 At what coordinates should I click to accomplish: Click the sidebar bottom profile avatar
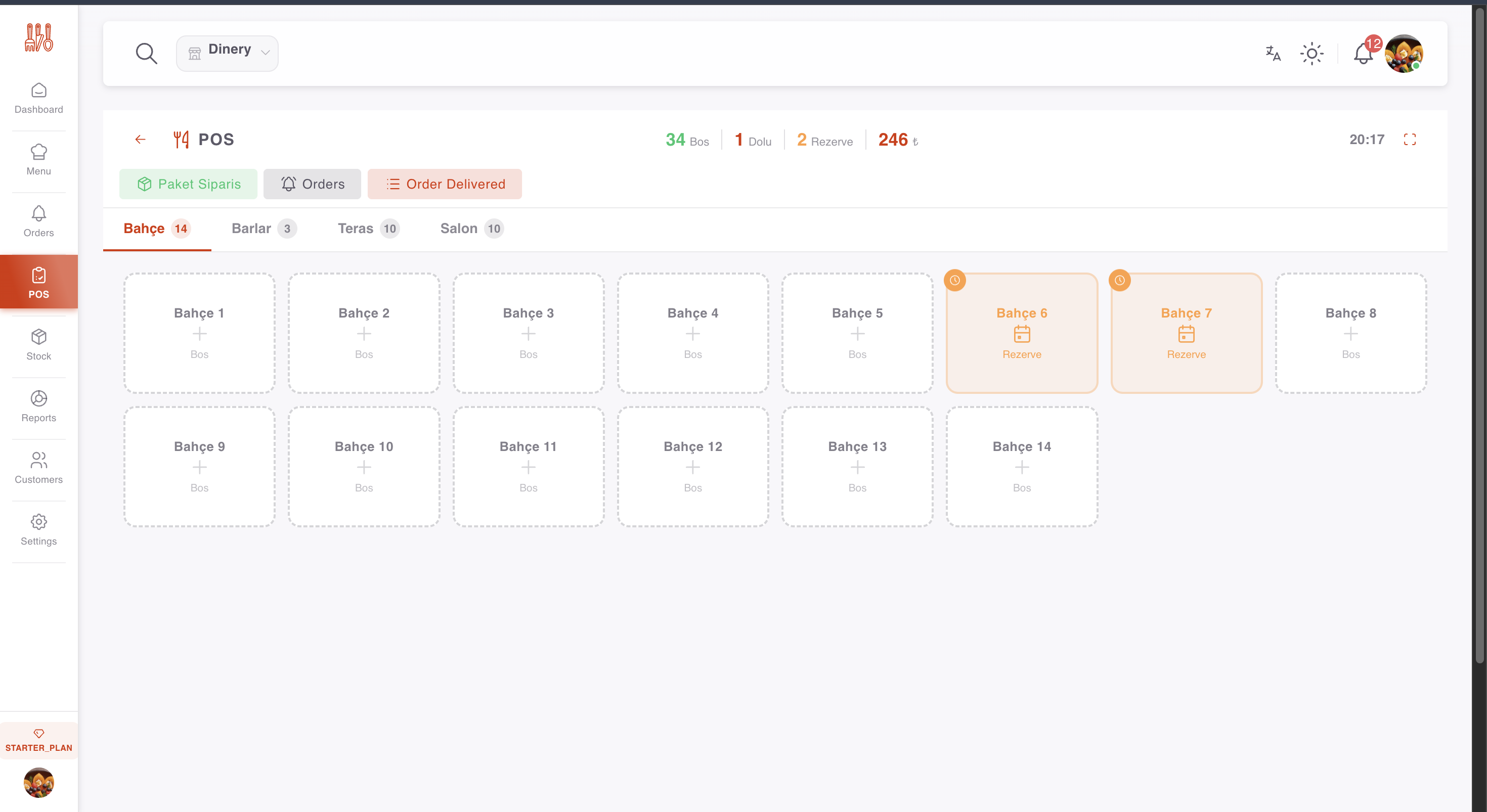pos(38,783)
